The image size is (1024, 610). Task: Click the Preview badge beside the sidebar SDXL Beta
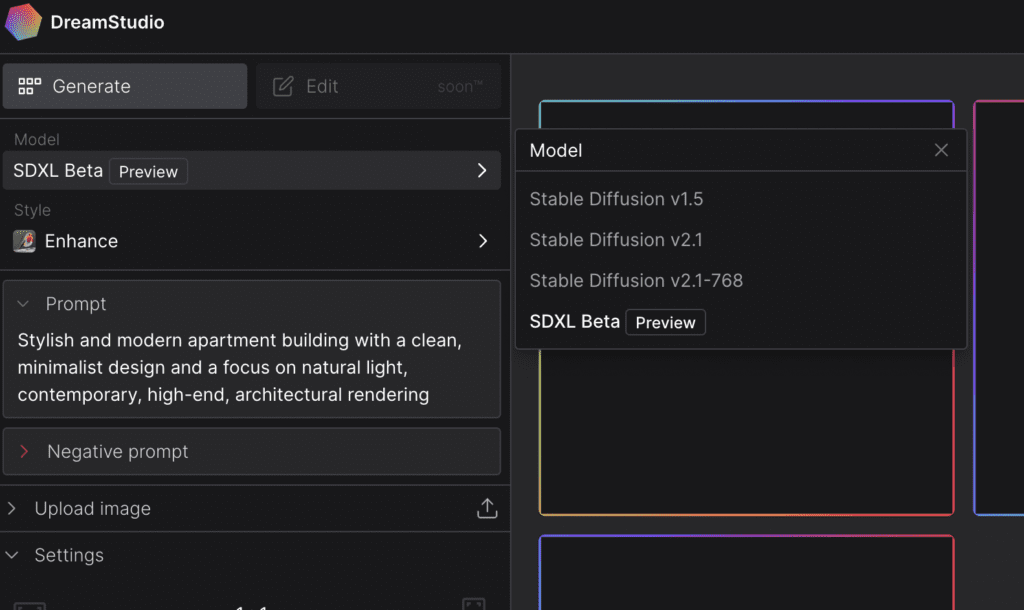click(x=148, y=171)
